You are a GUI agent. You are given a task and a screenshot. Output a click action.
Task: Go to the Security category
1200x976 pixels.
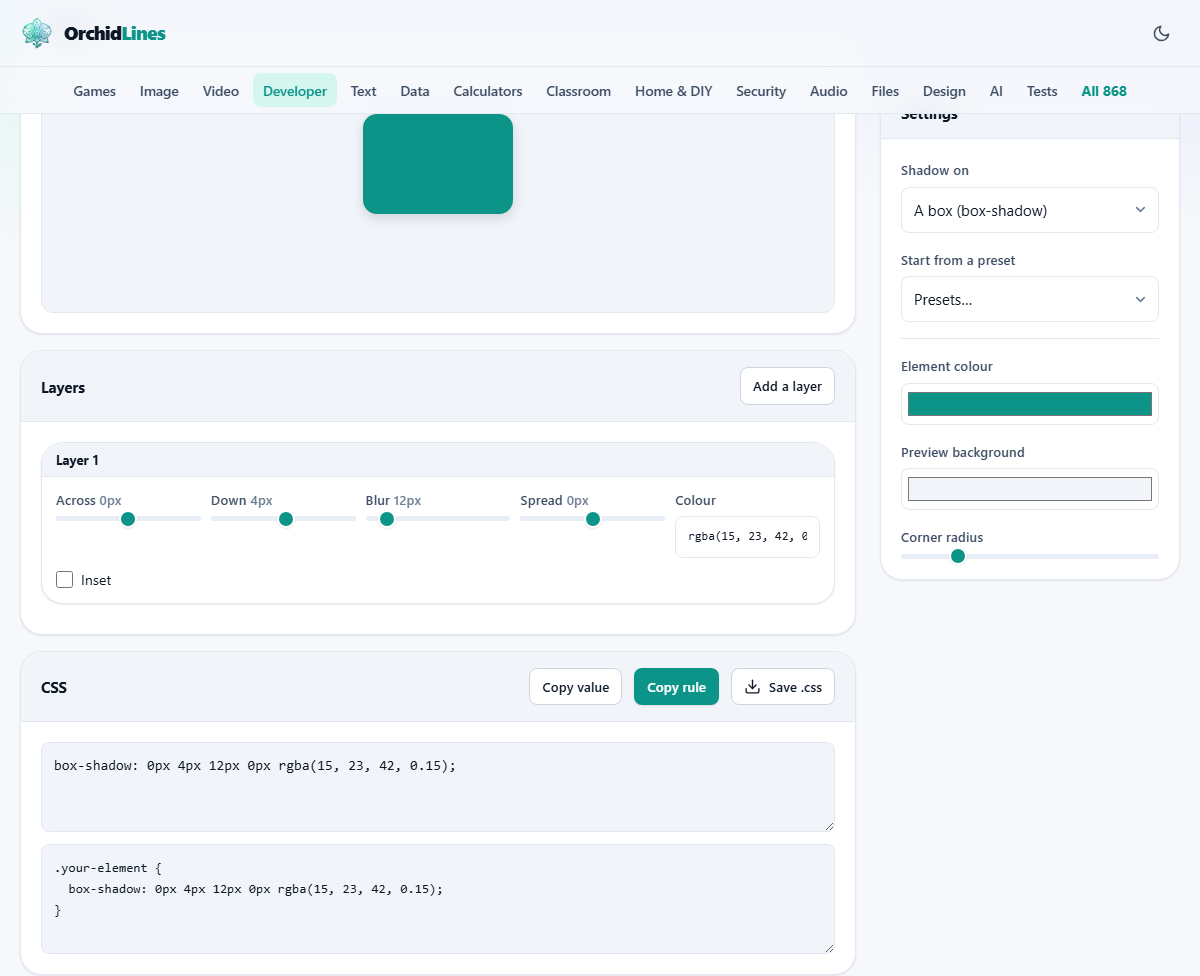(x=761, y=91)
